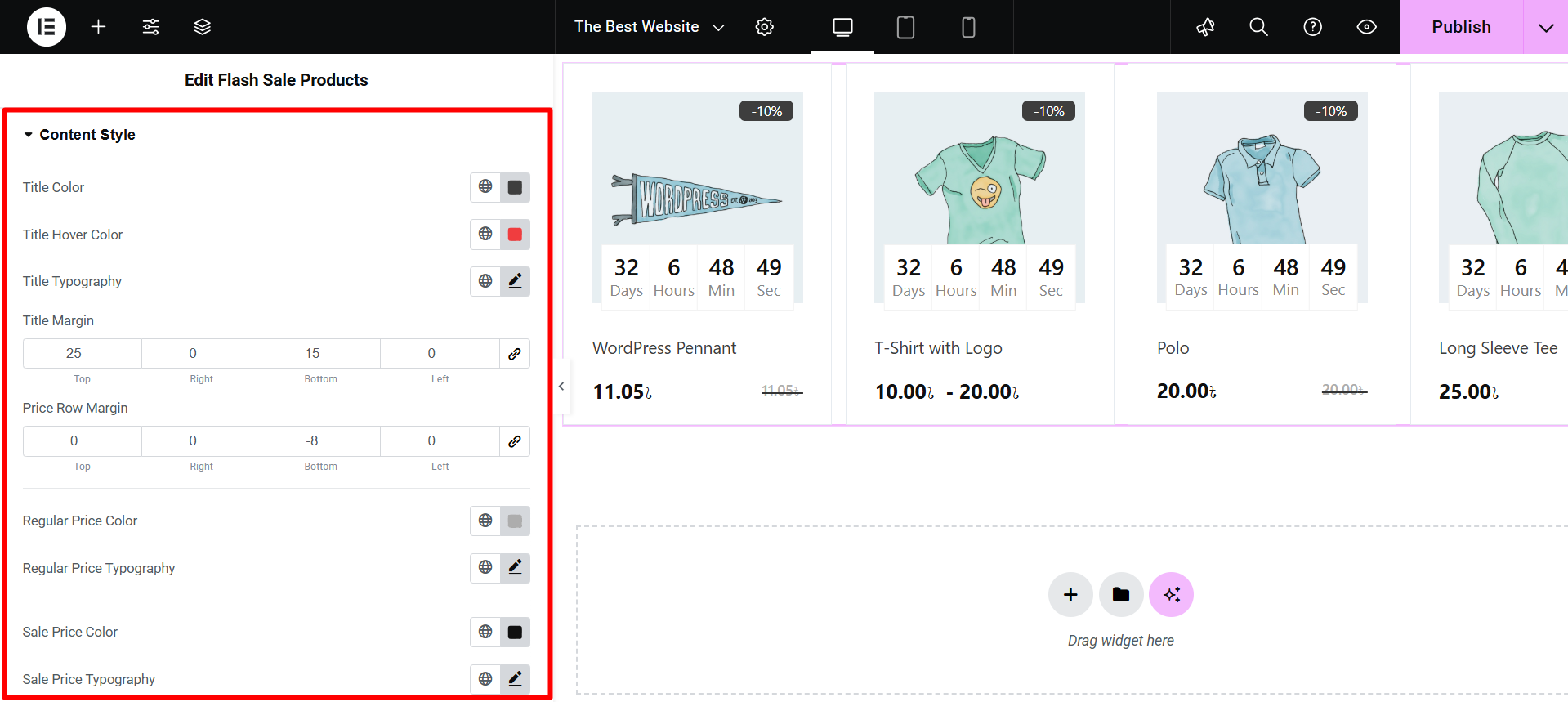
Task: Open the What's New megaphone icon
Action: (x=1205, y=27)
